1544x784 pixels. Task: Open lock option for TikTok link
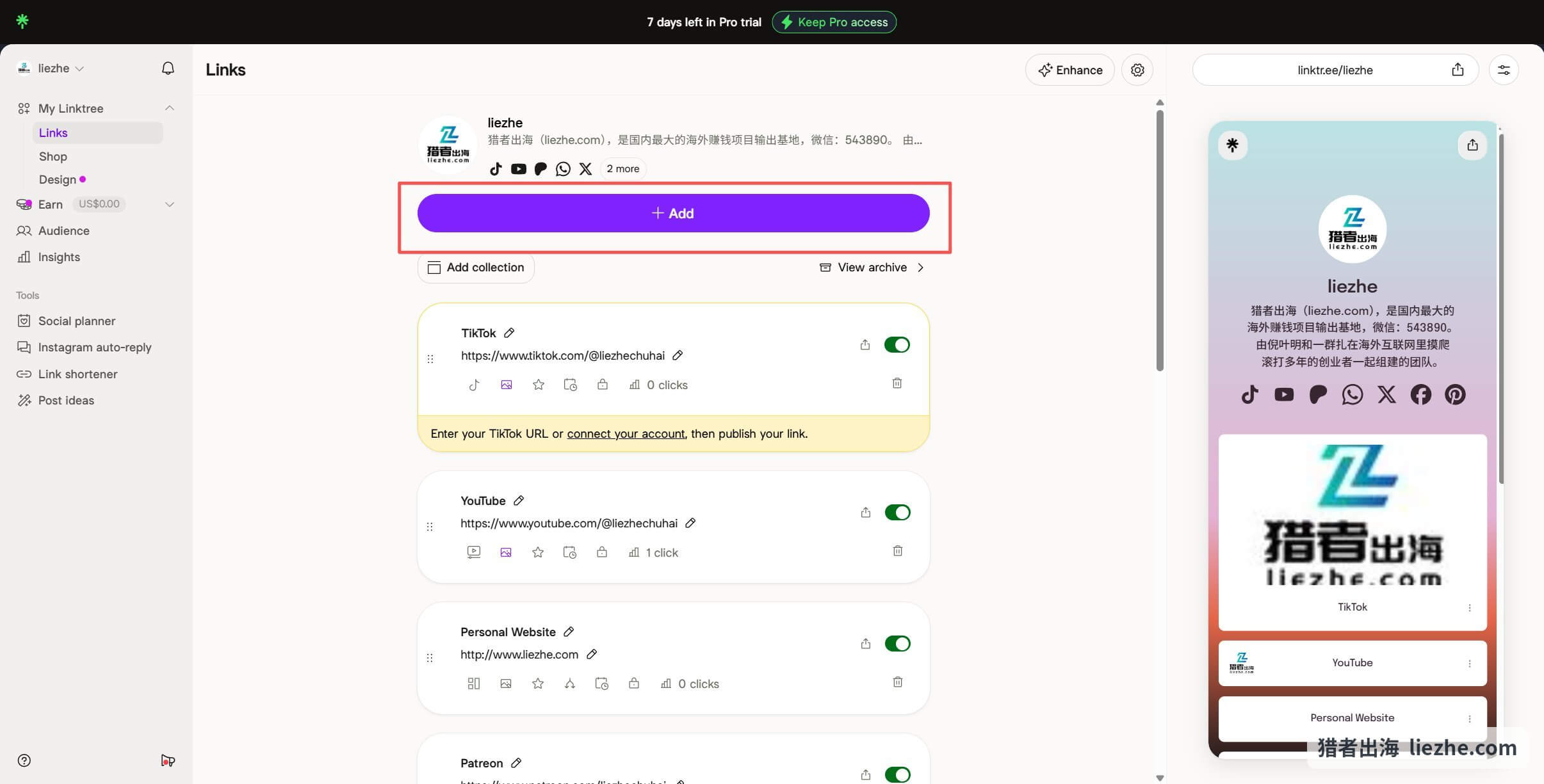[603, 385]
